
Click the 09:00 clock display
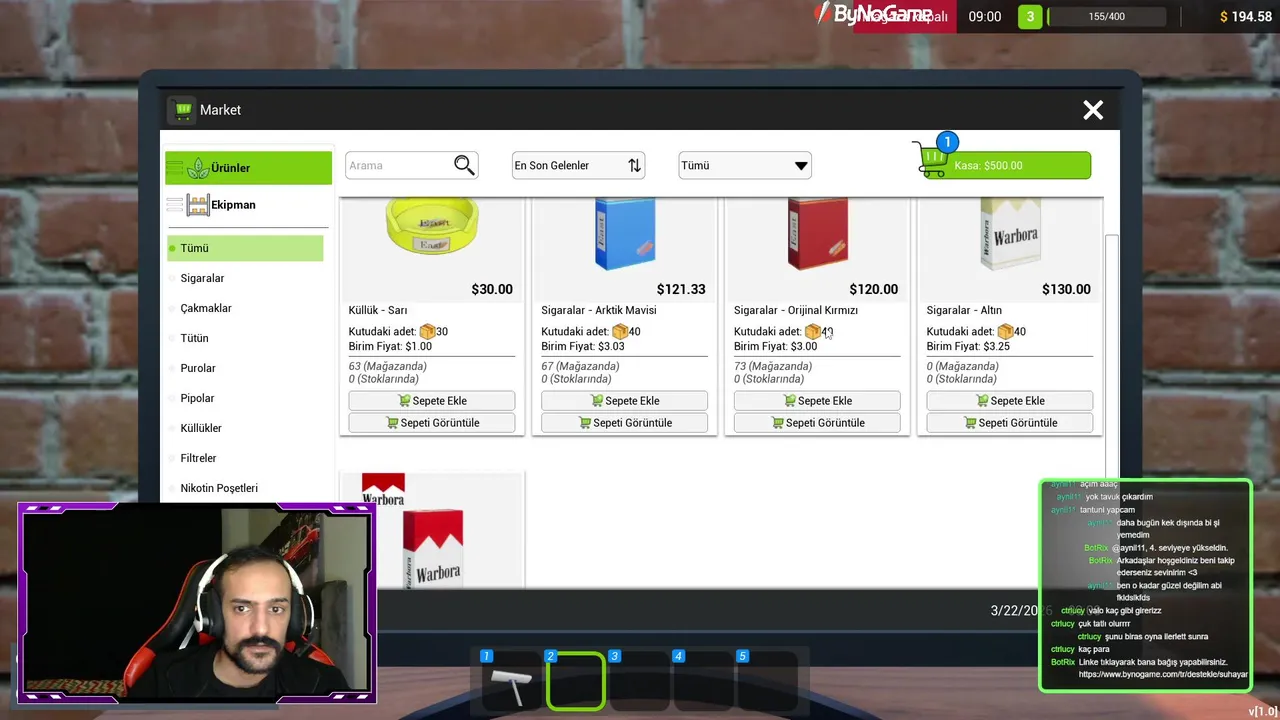985,17
